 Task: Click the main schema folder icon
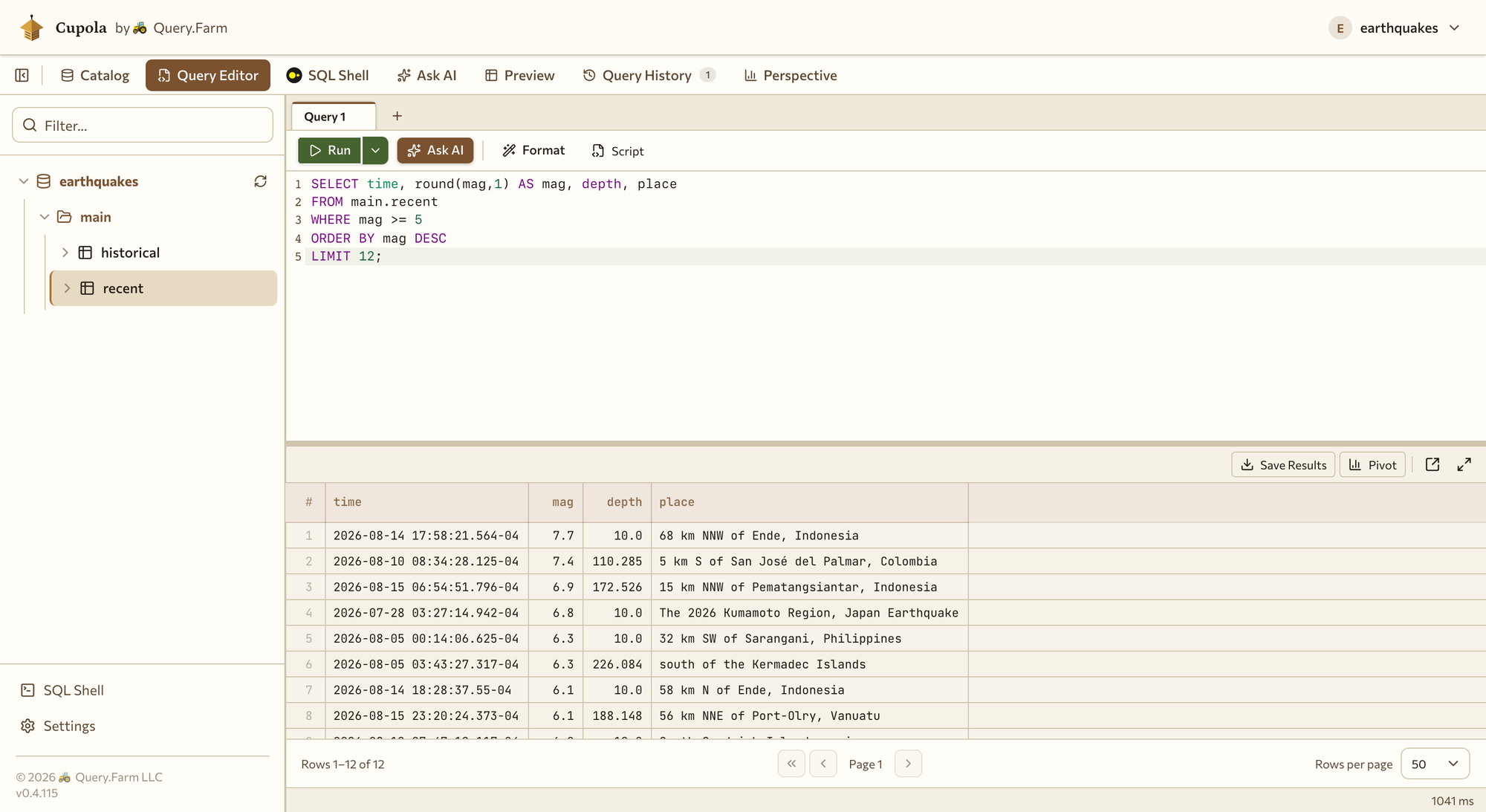pos(65,217)
